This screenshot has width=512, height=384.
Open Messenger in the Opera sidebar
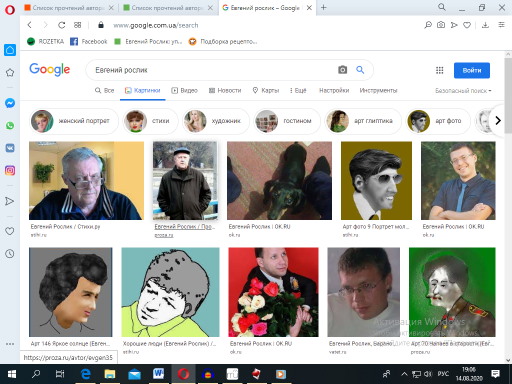(10, 103)
